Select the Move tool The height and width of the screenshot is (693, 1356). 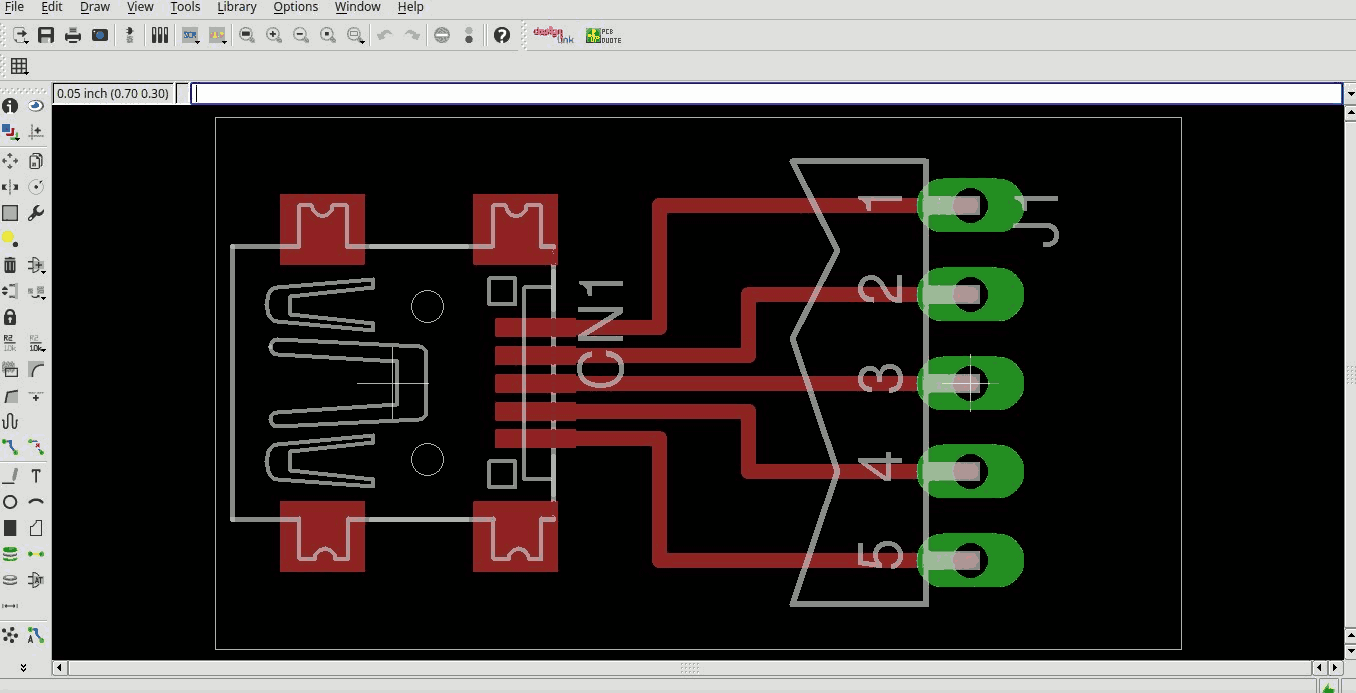pyautogui.click(x=10, y=161)
